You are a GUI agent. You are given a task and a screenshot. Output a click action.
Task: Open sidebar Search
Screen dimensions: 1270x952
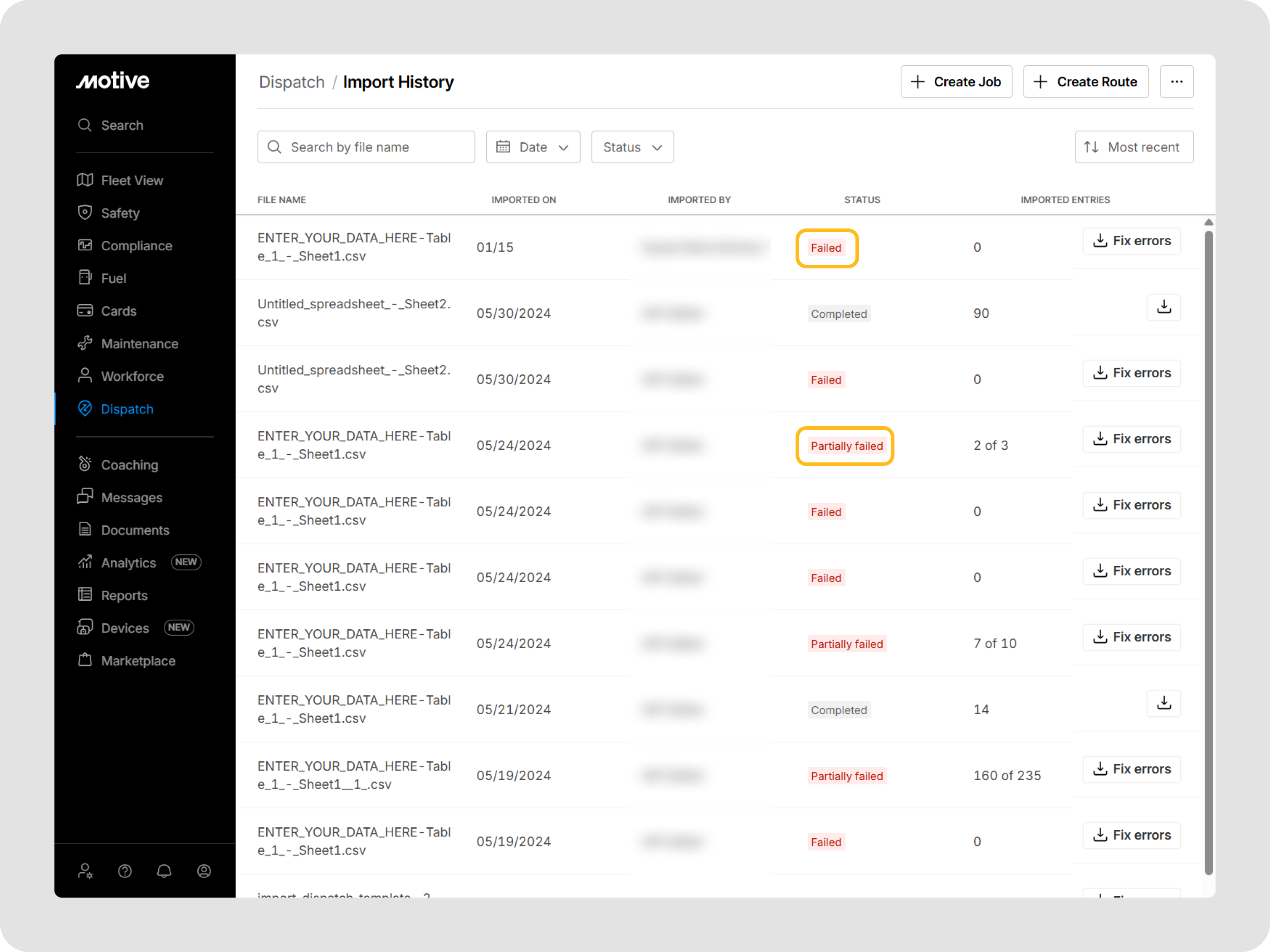click(x=122, y=125)
